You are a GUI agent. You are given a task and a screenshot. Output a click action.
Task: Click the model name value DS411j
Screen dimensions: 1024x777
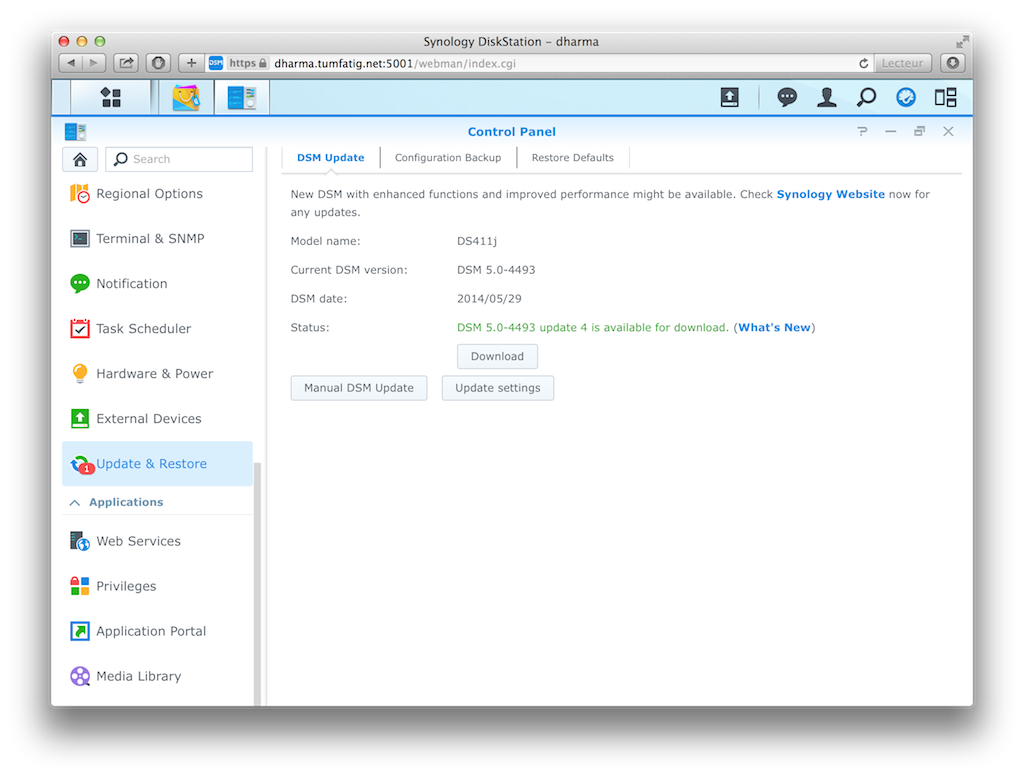coord(477,242)
